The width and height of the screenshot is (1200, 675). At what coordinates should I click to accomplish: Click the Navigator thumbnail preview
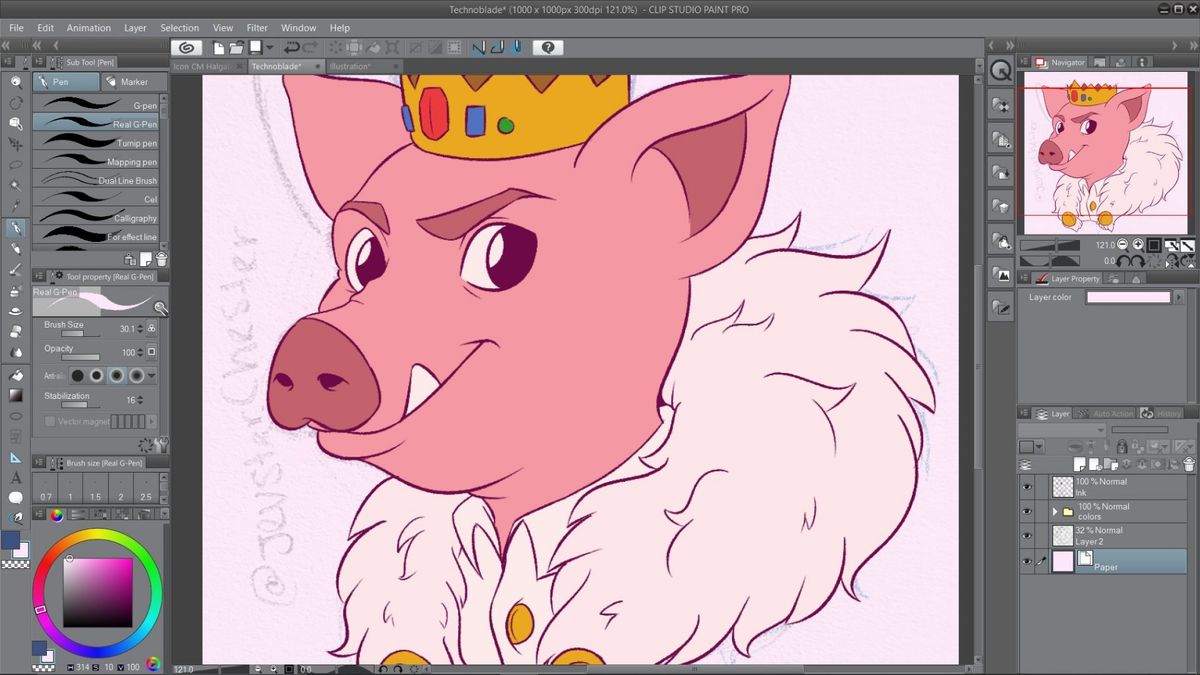click(1107, 152)
